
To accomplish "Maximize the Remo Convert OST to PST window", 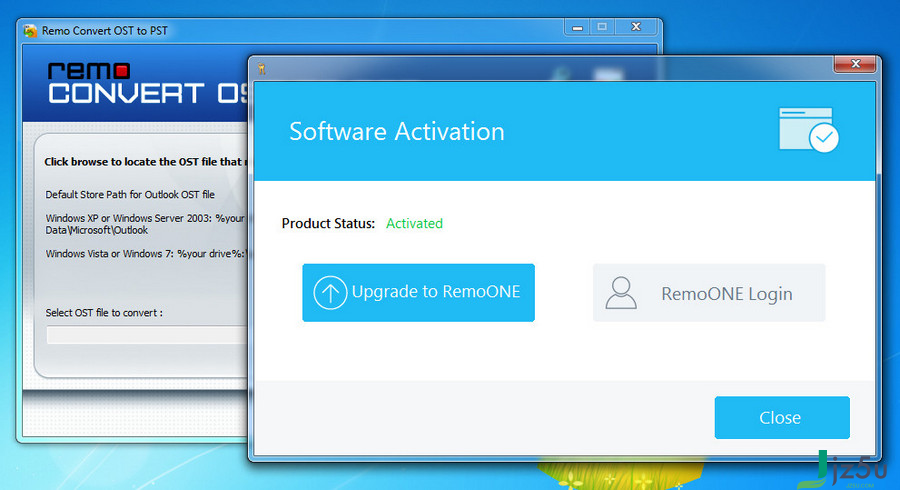I will pyautogui.click(x=602, y=27).
